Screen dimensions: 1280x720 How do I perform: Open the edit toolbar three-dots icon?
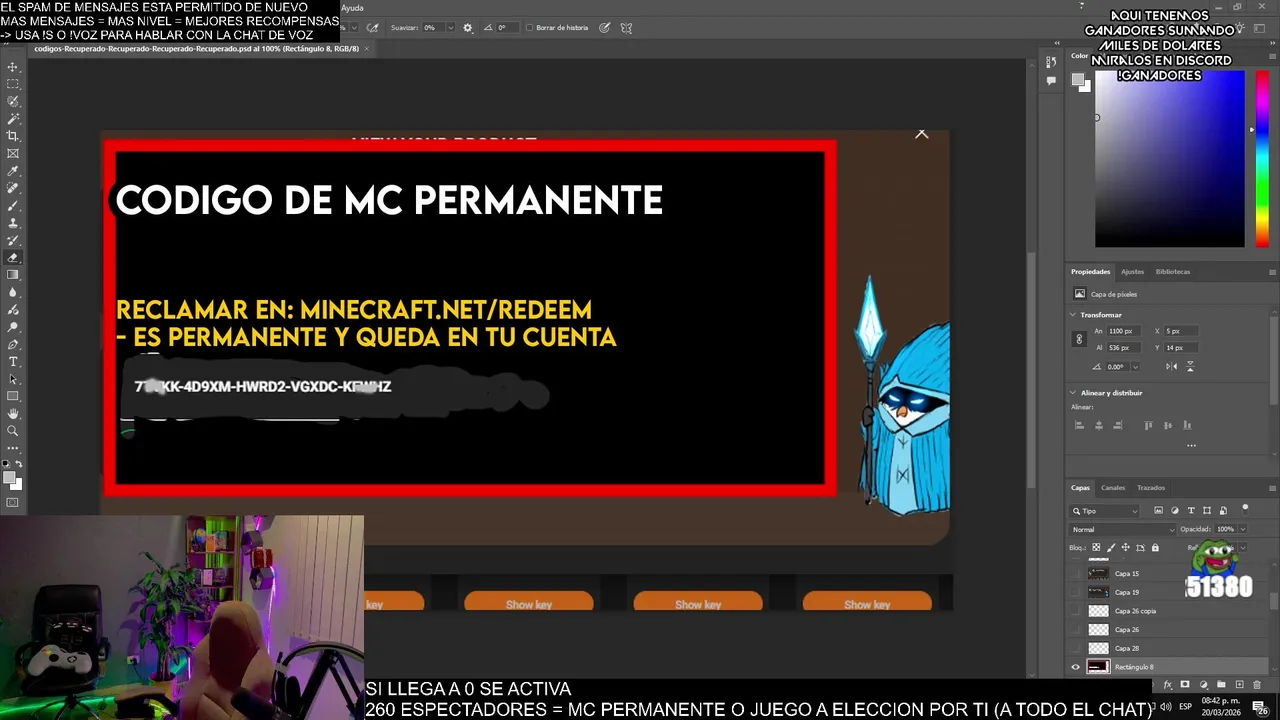13,448
